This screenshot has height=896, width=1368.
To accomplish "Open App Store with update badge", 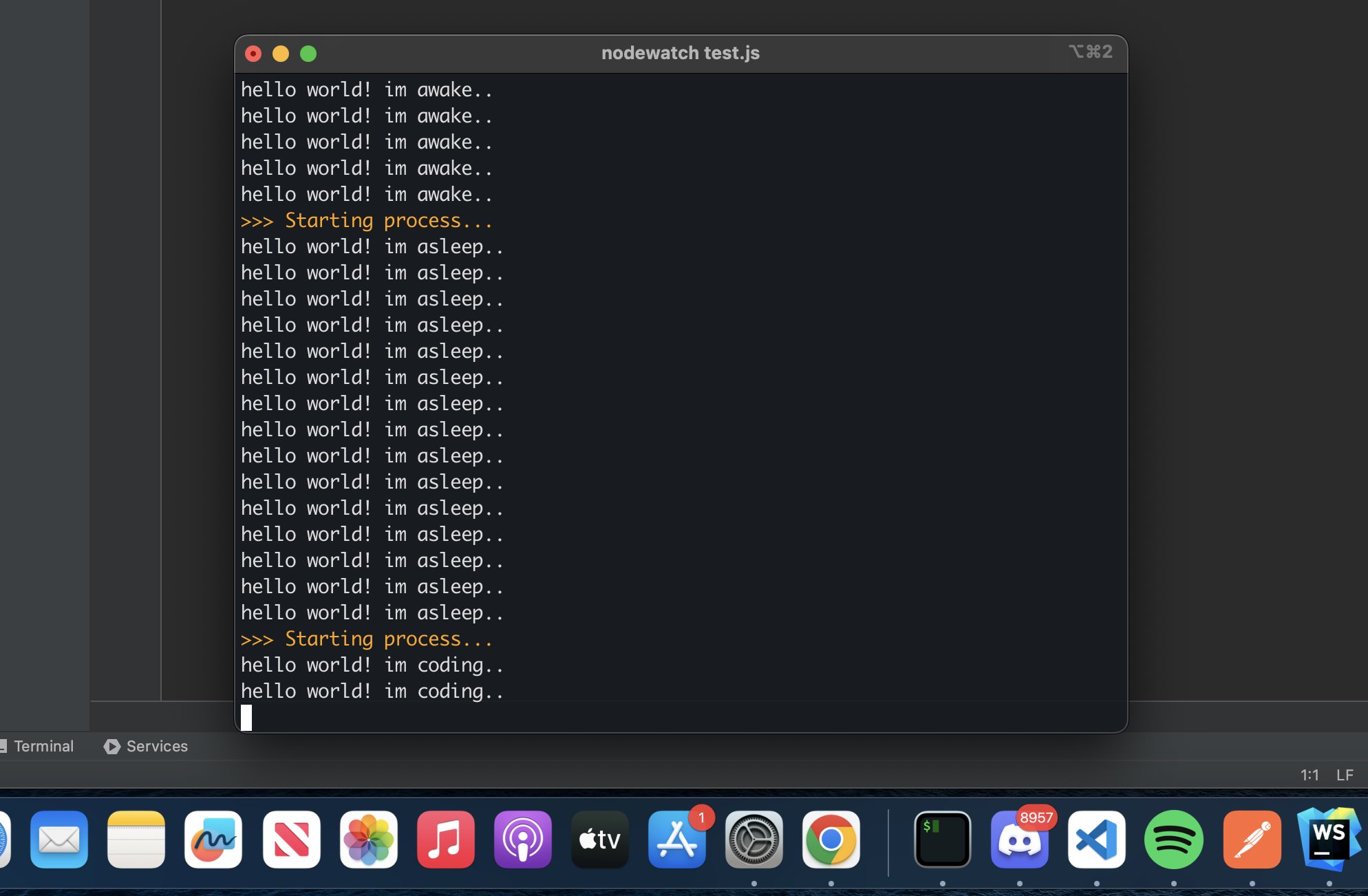I will click(x=677, y=840).
